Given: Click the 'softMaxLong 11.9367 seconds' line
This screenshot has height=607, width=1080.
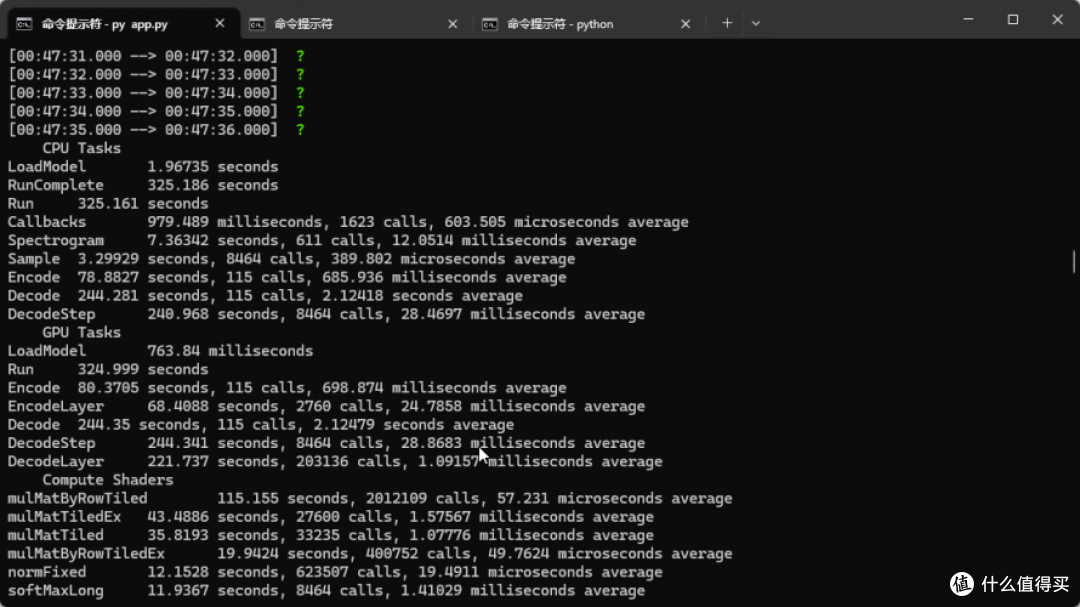Looking at the screenshot, I should tap(326, 590).
